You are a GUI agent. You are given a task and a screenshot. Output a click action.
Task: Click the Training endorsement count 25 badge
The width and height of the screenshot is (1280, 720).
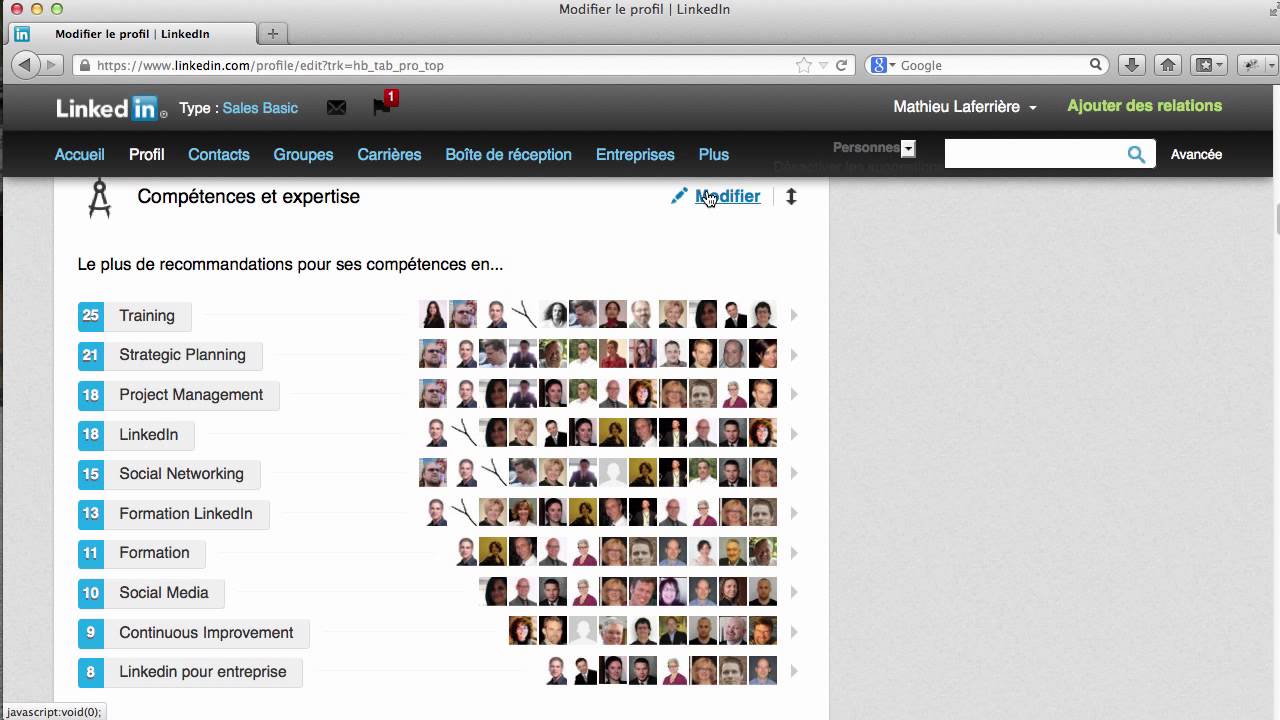(x=91, y=316)
